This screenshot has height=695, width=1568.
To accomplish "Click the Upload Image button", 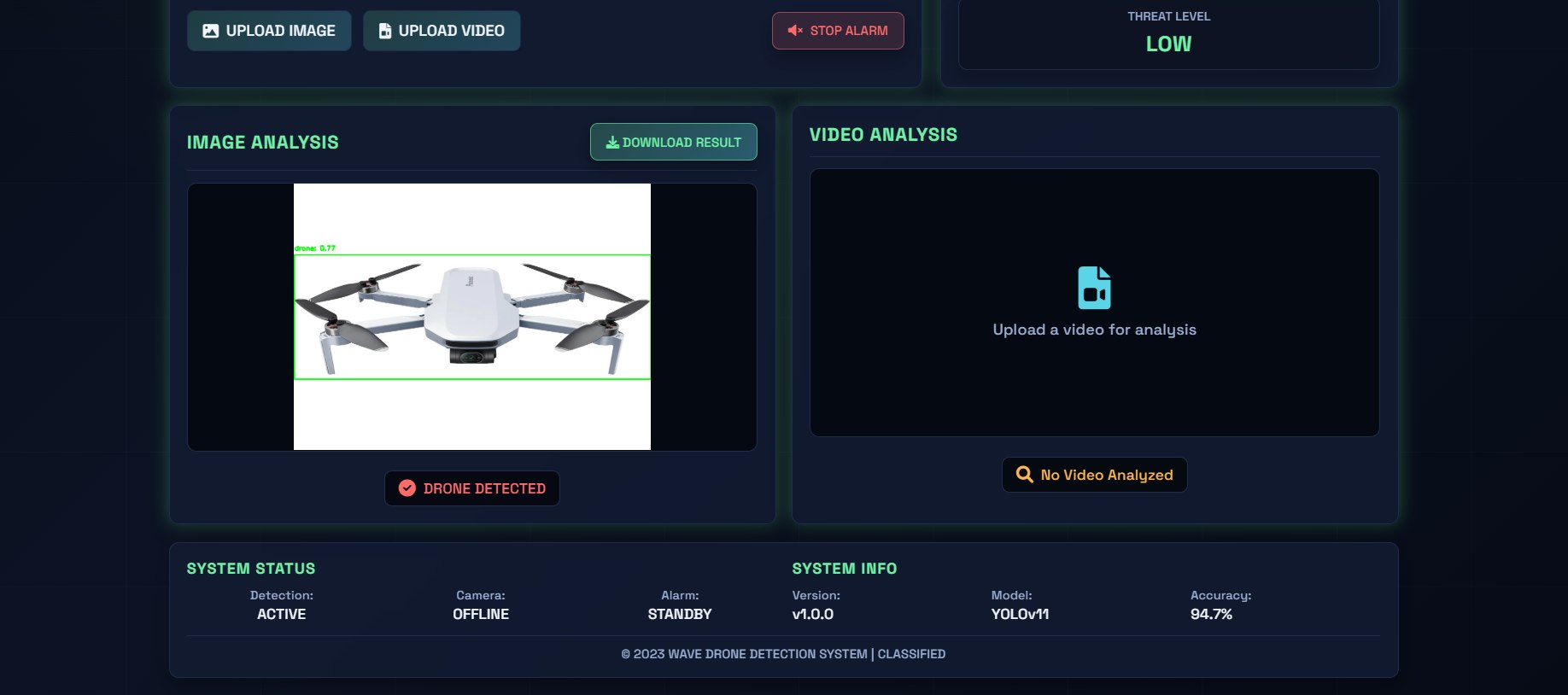I will 269,31.
